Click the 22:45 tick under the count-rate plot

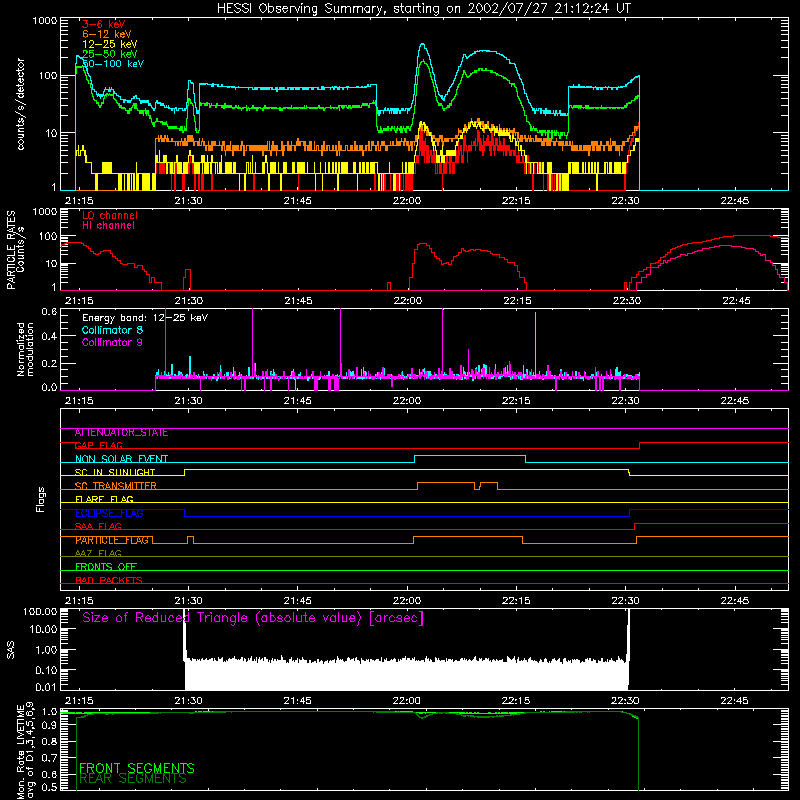tap(735, 201)
